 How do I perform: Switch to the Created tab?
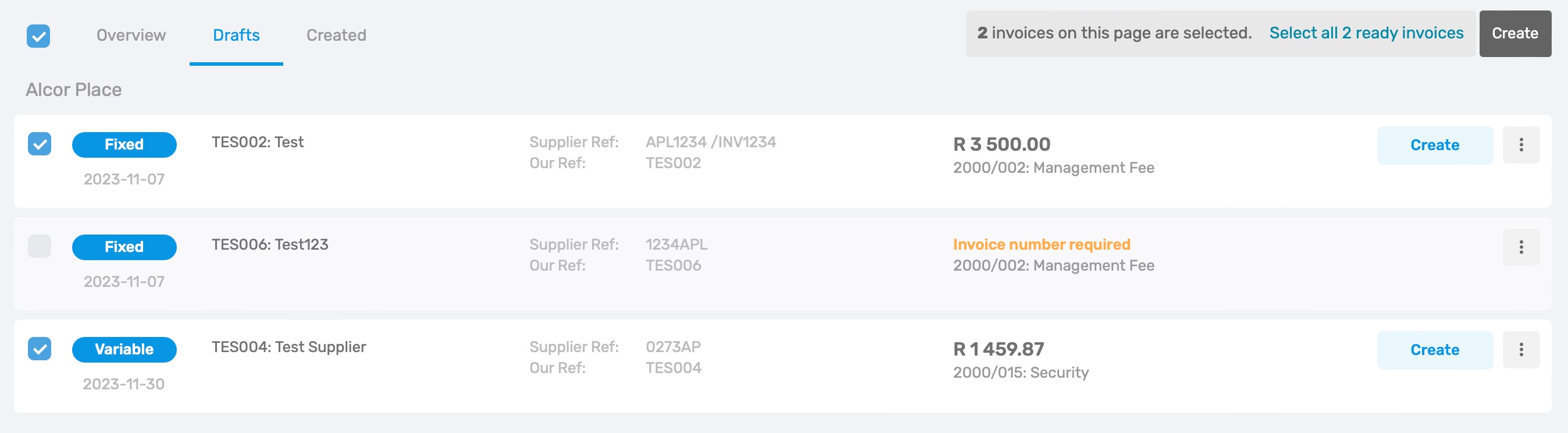click(x=336, y=36)
